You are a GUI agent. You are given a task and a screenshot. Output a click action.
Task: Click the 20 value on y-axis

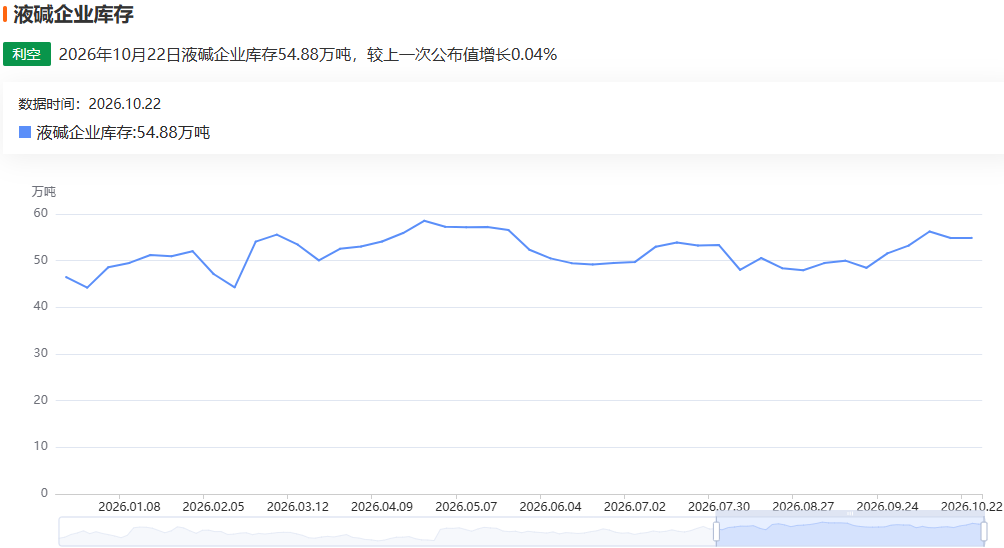(x=40, y=400)
